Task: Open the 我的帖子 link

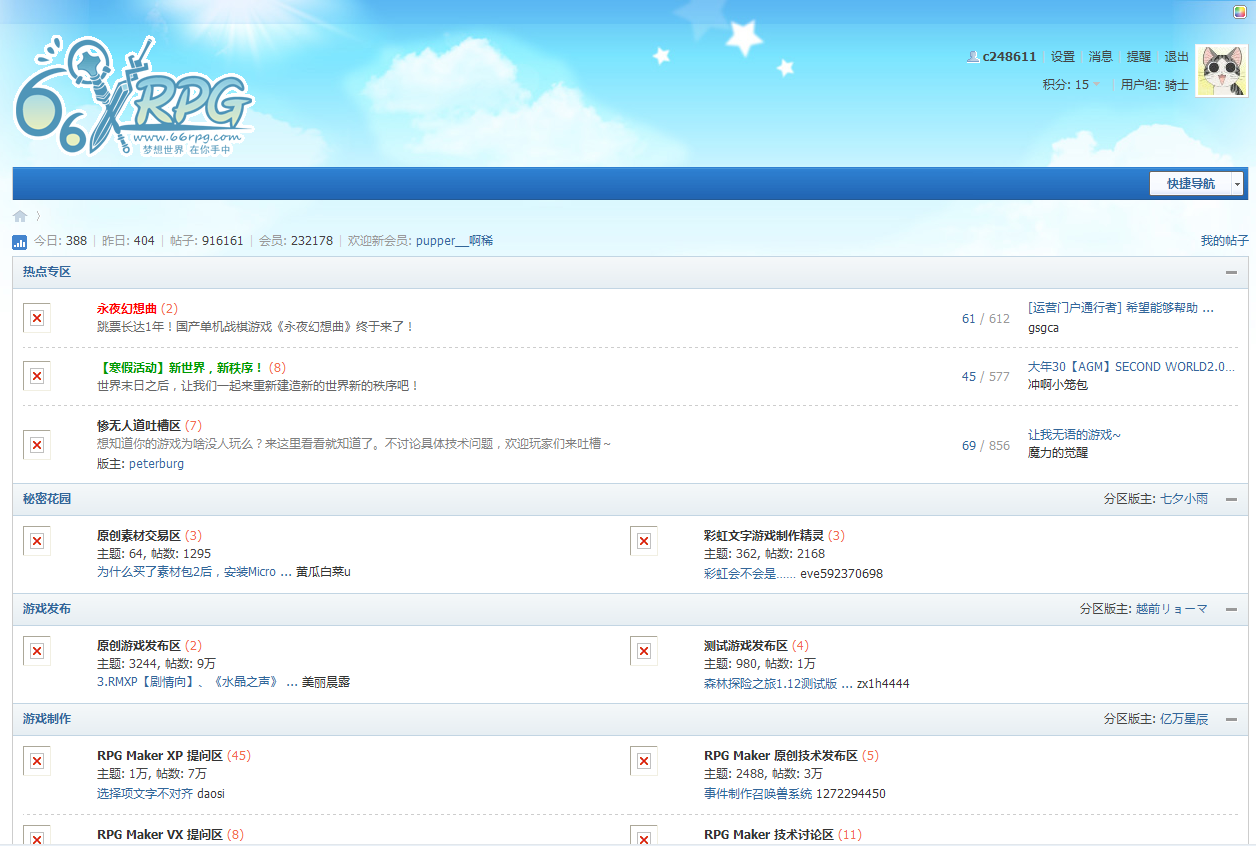Action: (1225, 241)
